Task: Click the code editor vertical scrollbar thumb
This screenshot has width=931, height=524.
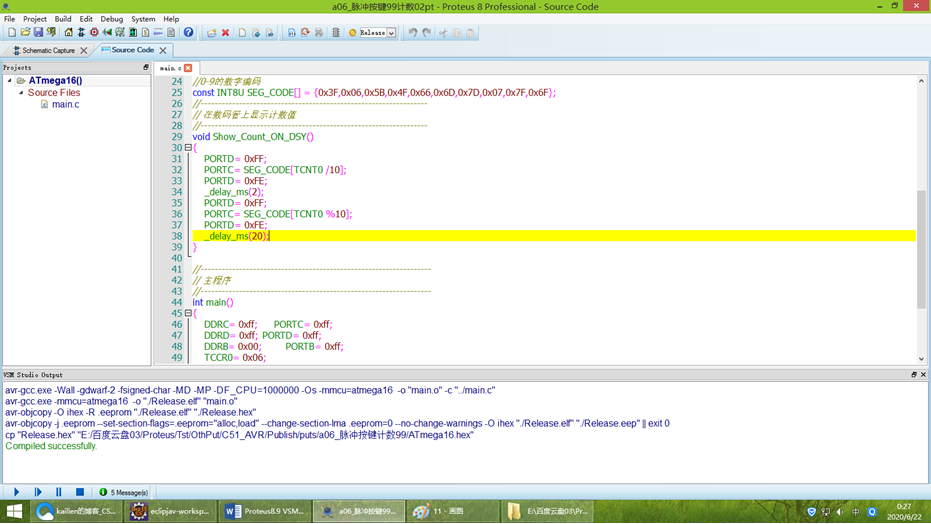Action: coord(922,249)
